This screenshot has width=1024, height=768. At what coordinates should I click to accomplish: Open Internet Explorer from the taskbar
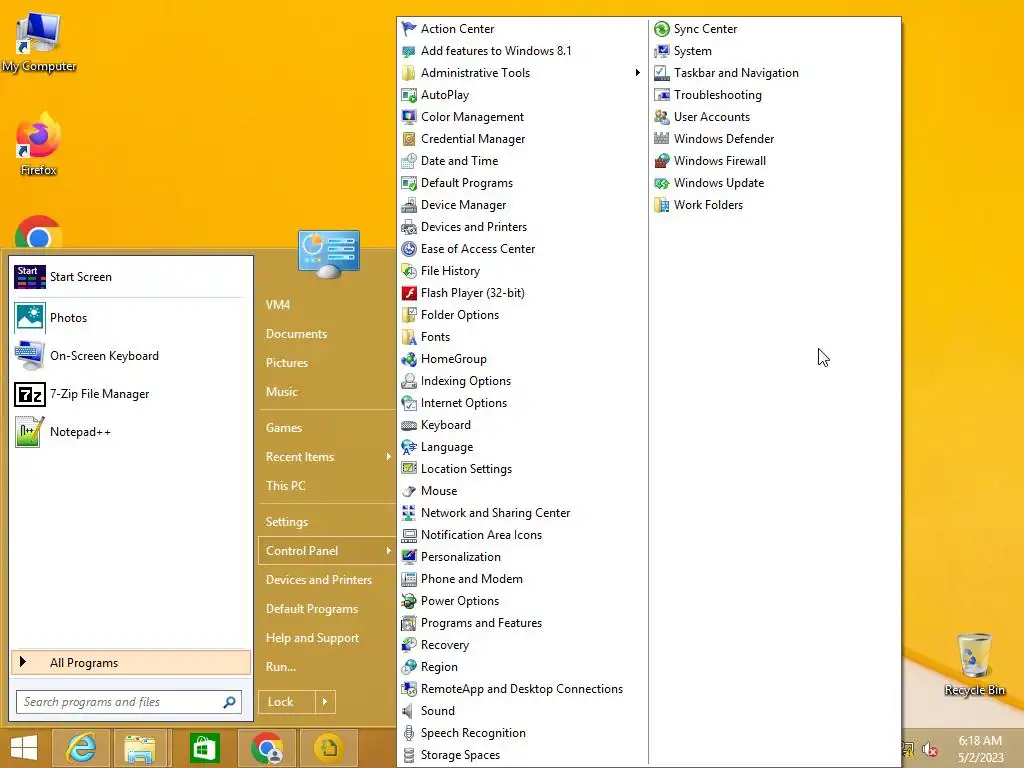[81, 748]
